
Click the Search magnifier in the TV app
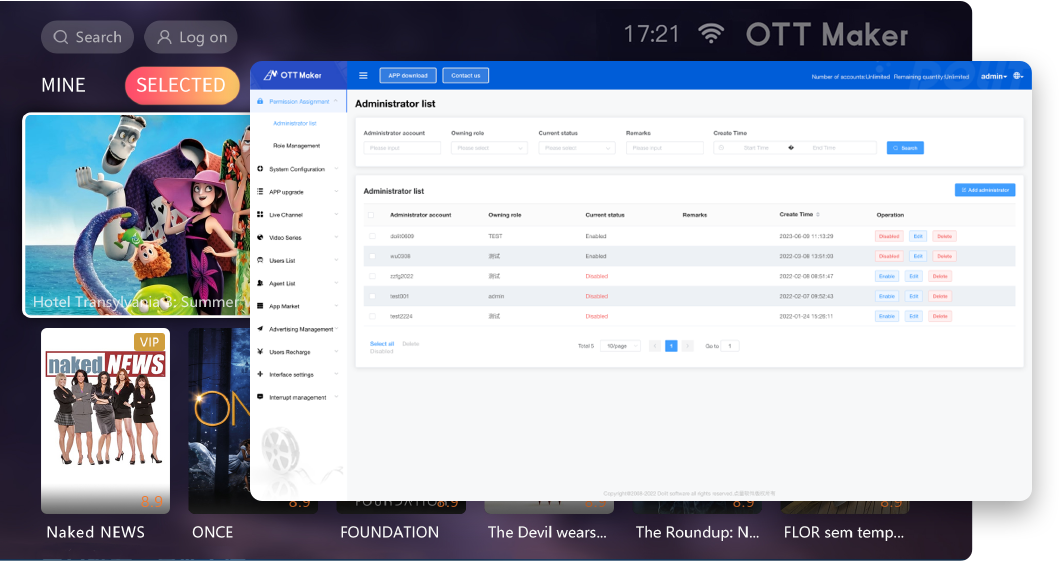tap(61, 37)
